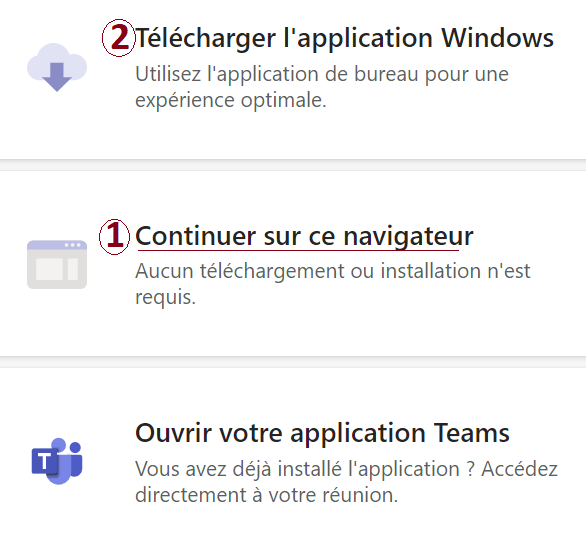Click the word "requis."

coord(166,298)
